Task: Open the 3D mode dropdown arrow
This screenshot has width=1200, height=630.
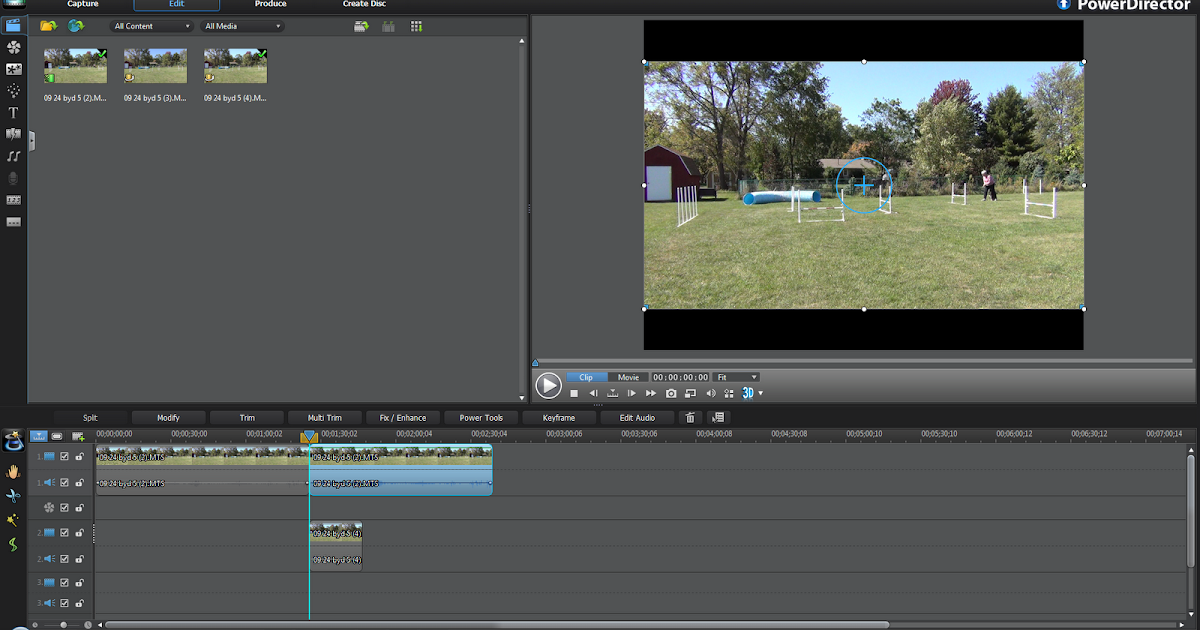Action: point(760,393)
